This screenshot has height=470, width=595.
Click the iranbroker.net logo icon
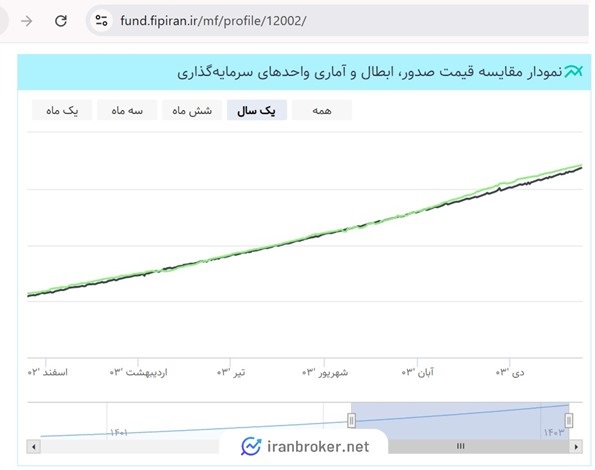point(251,446)
